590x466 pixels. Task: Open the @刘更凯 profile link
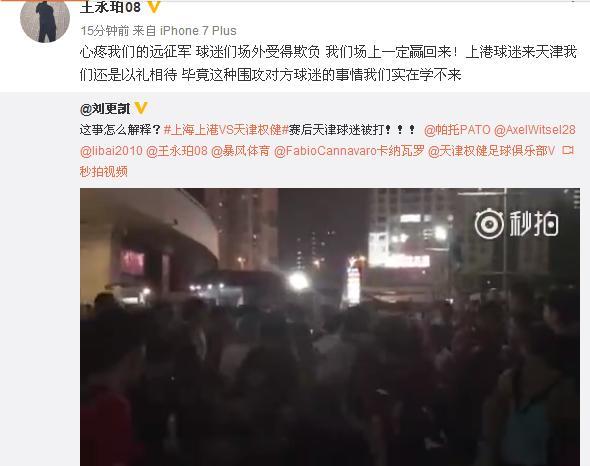click(x=105, y=109)
